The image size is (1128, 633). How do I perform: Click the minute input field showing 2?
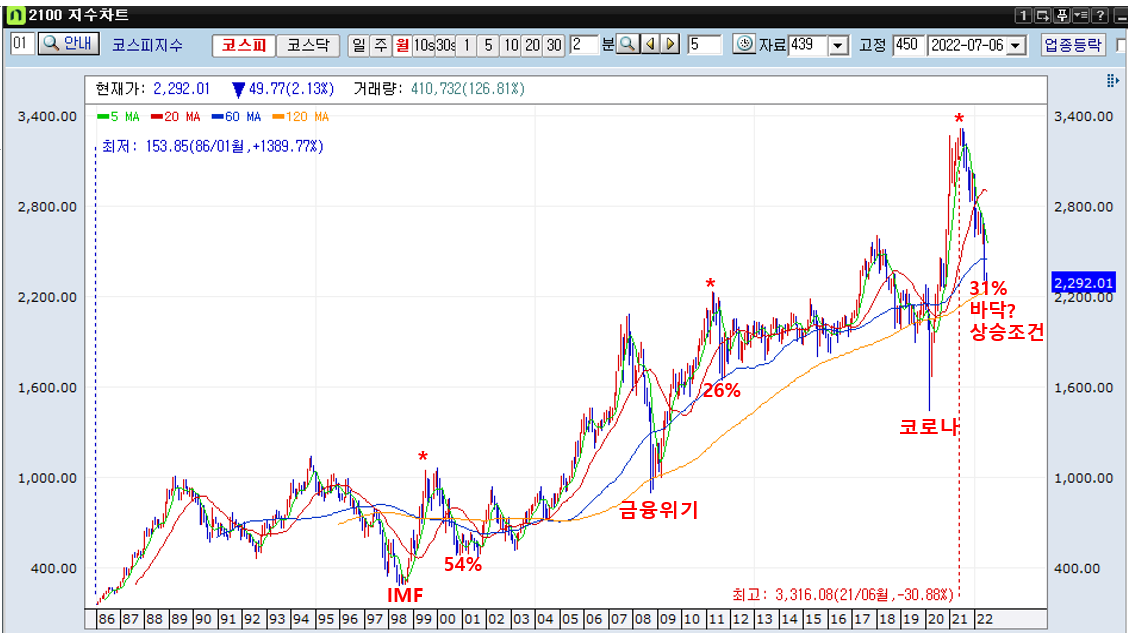pyautogui.click(x=583, y=45)
